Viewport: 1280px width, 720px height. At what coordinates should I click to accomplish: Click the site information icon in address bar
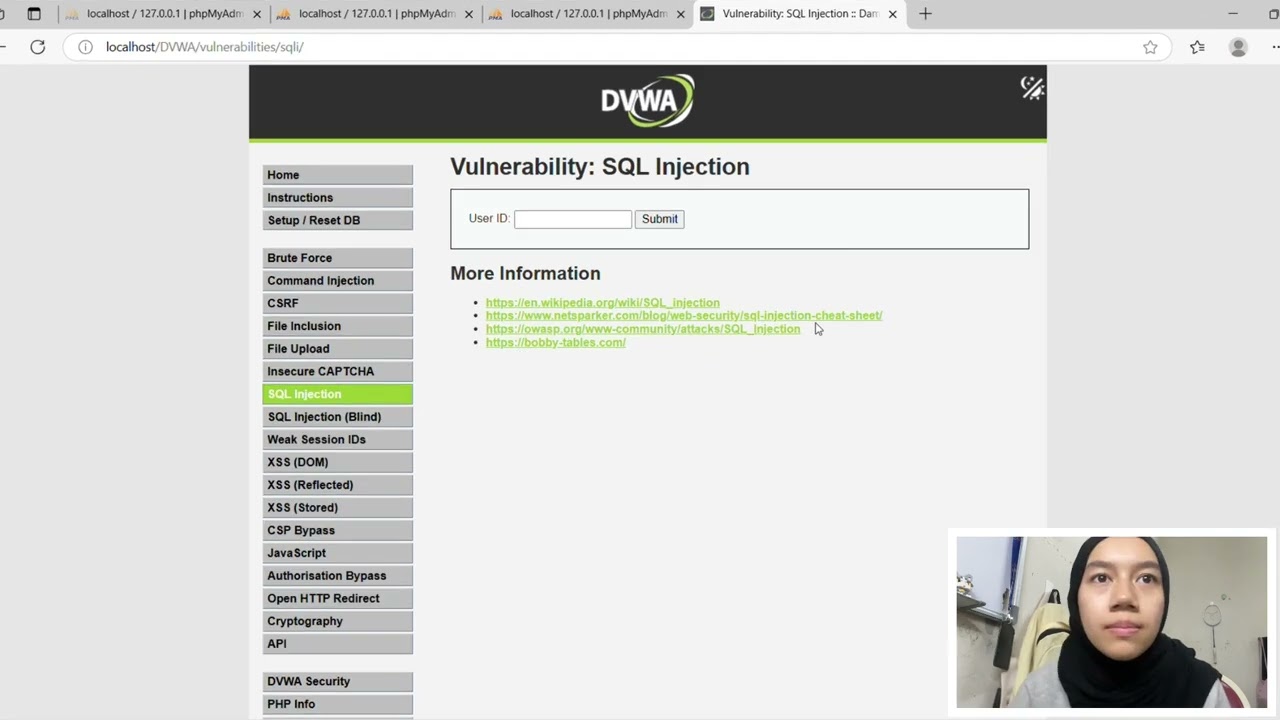(86, 47)
